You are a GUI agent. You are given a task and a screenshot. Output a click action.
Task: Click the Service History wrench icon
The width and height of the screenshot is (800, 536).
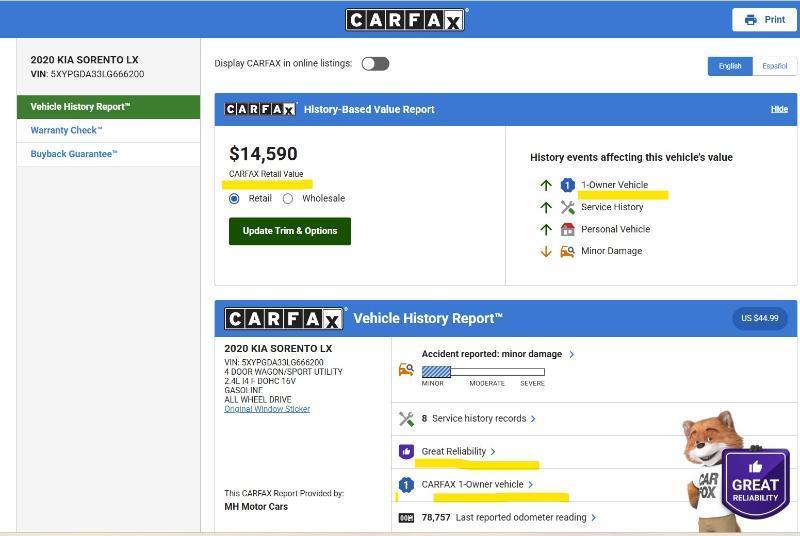[567, 207]
